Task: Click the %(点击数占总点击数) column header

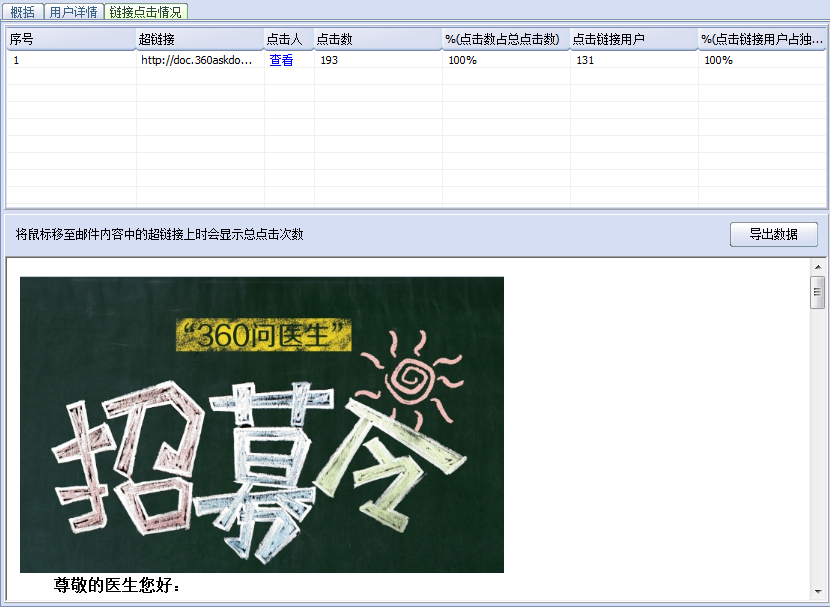Action: coord(506,39)
